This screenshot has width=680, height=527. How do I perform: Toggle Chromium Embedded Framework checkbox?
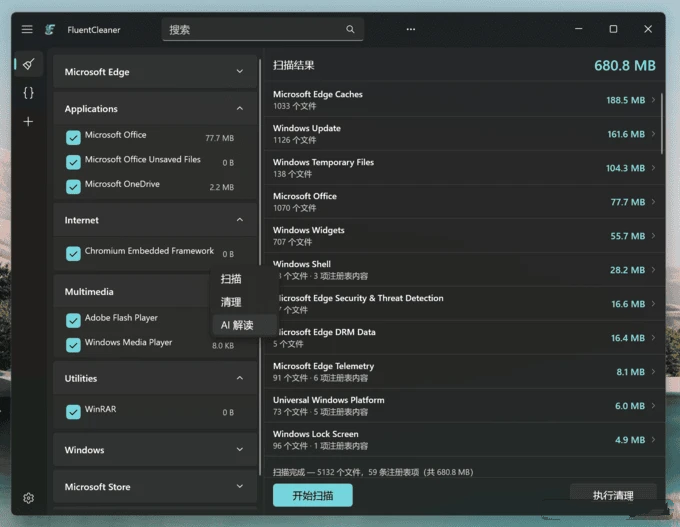(x=73, y=254)
